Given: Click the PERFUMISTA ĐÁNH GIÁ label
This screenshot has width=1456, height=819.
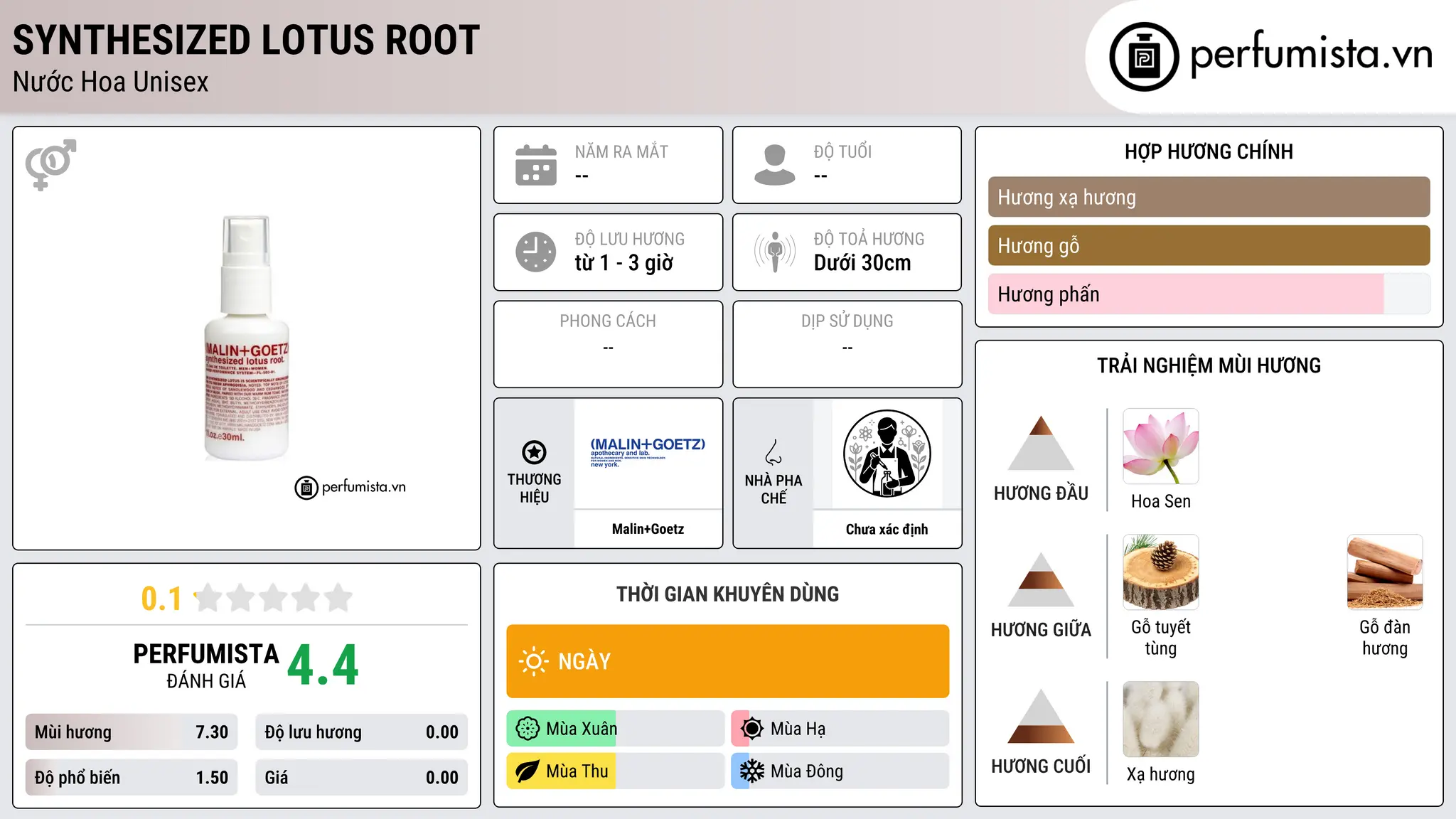Looking at the screenshot, I should (x=206, y=665).
